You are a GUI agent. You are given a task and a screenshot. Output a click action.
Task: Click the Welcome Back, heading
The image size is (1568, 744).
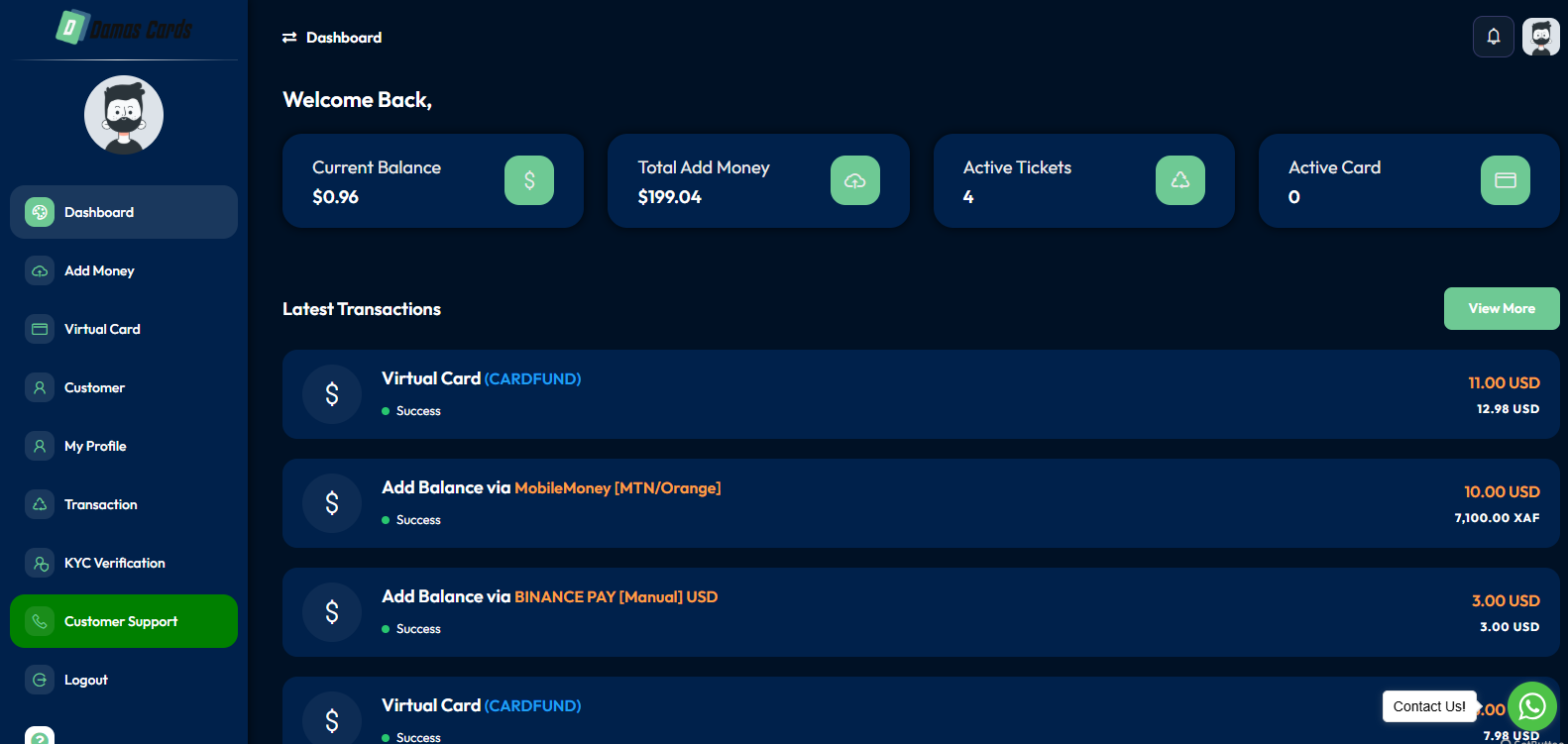[357, 100]
